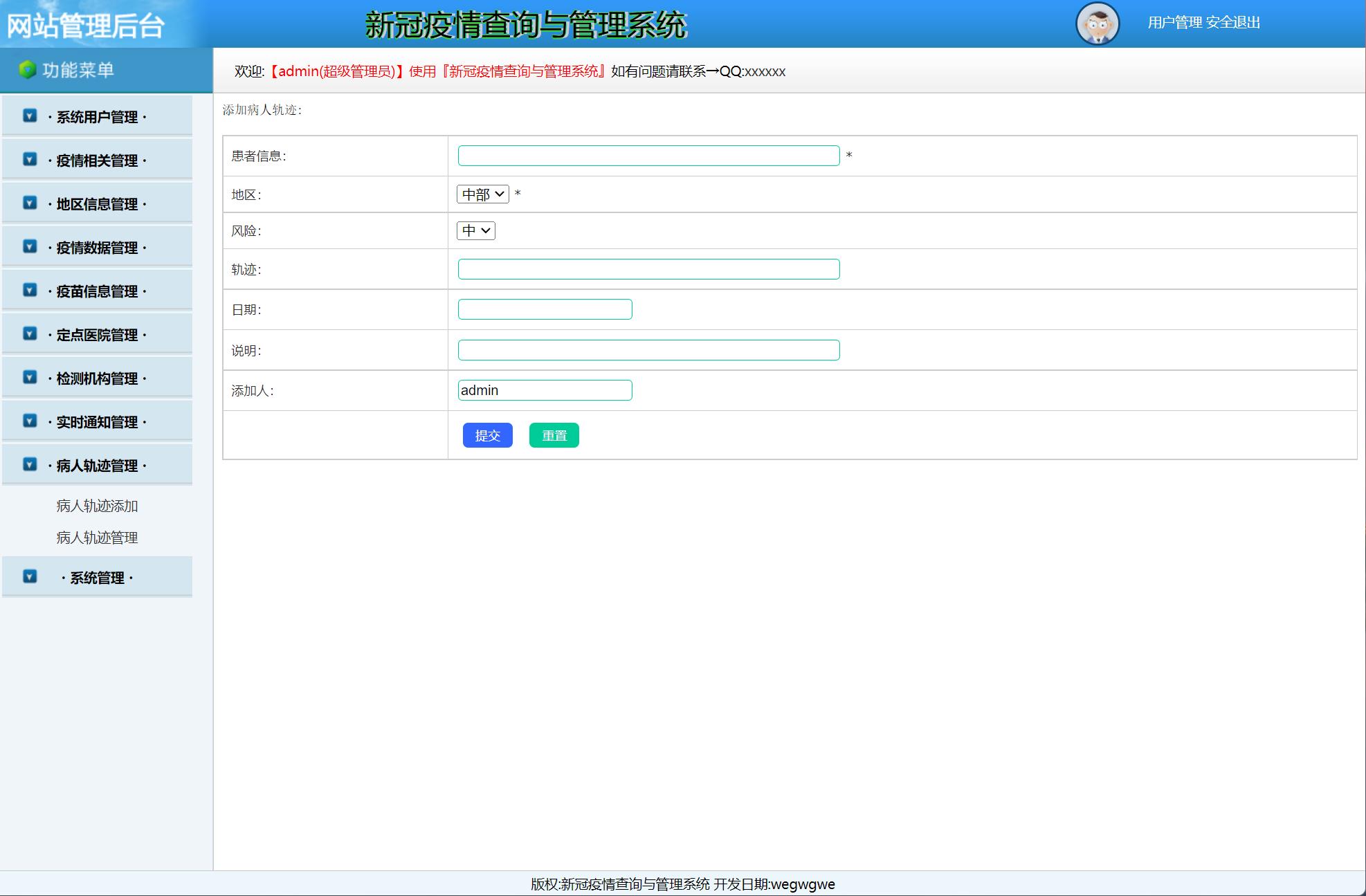Focus the 患者信息 input field
Viewport: 1366px width, 896px height.
click(x=648, y=156)
